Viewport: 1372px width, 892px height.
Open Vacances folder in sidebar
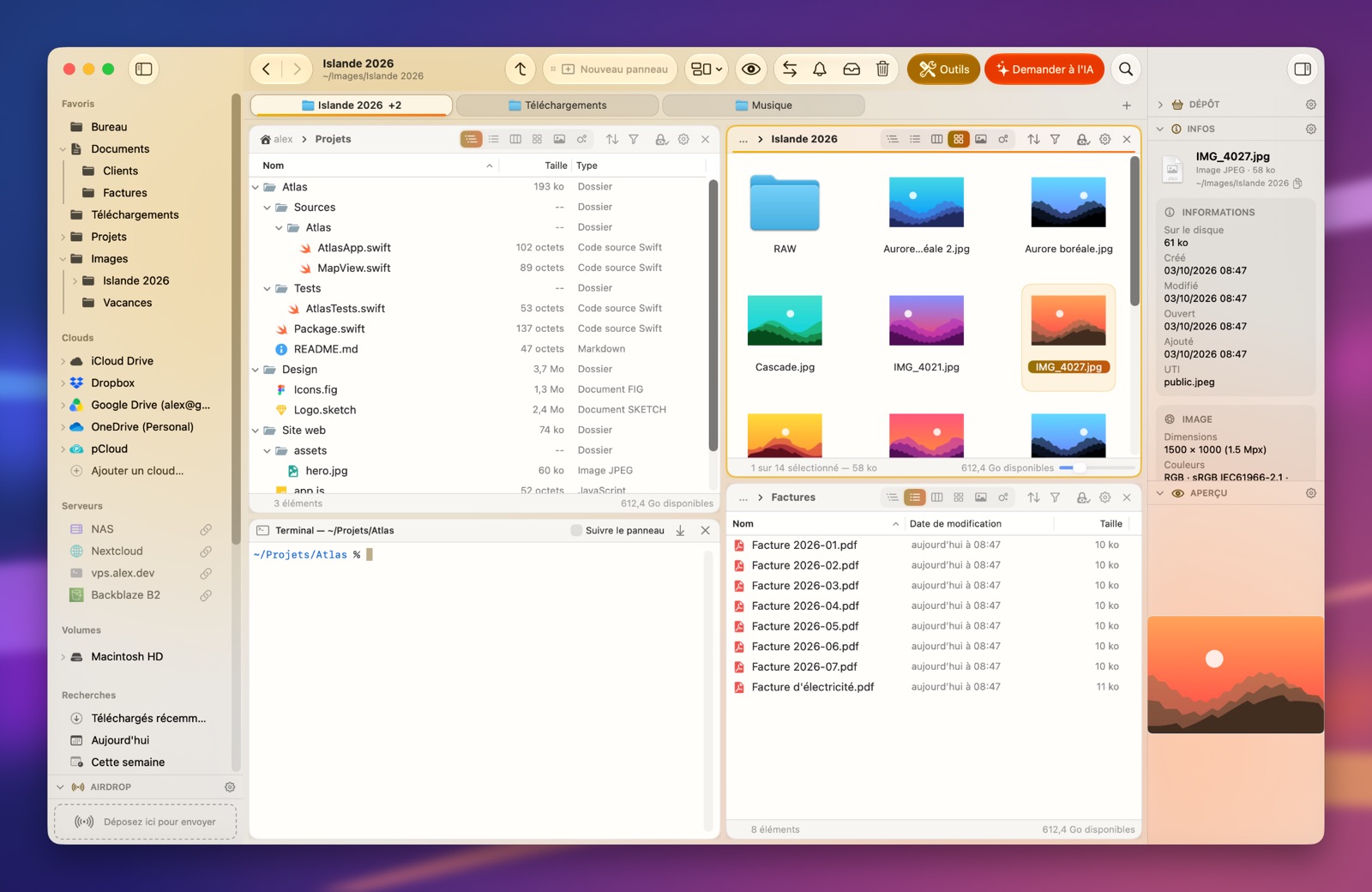point(127,303)
